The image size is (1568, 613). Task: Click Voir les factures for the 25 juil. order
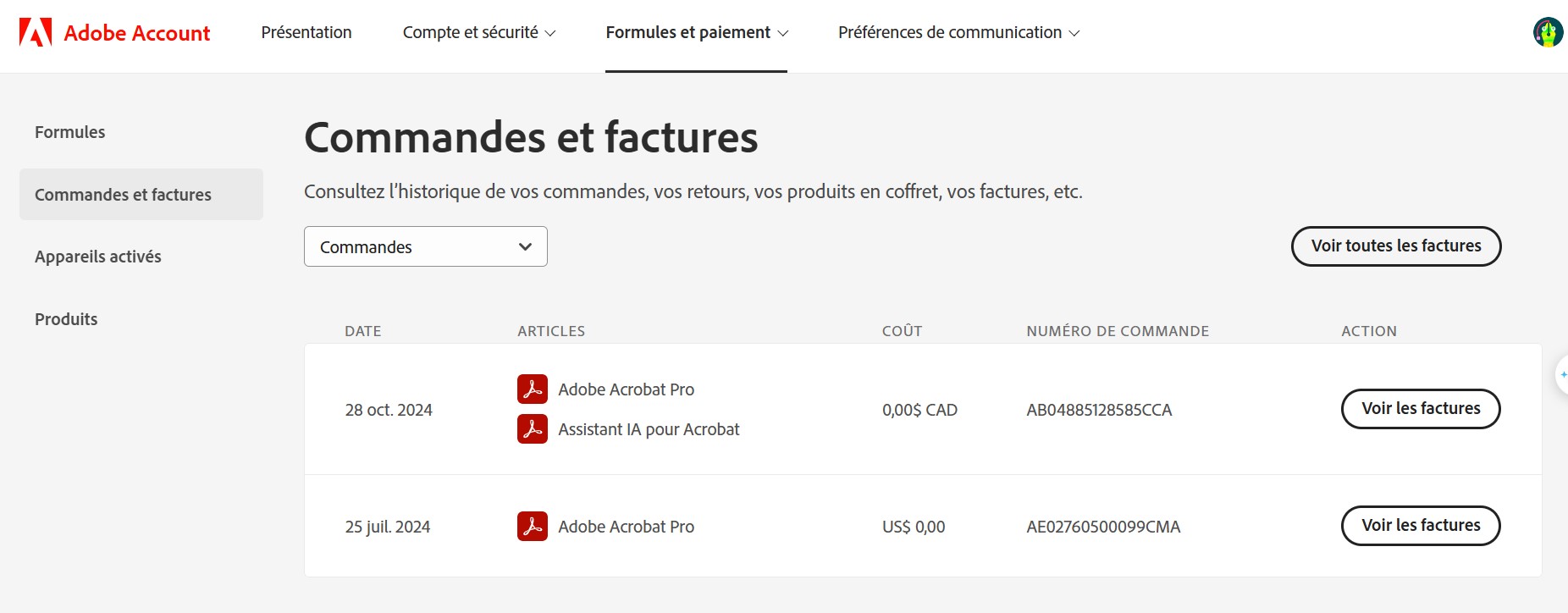pos(1420,525)
